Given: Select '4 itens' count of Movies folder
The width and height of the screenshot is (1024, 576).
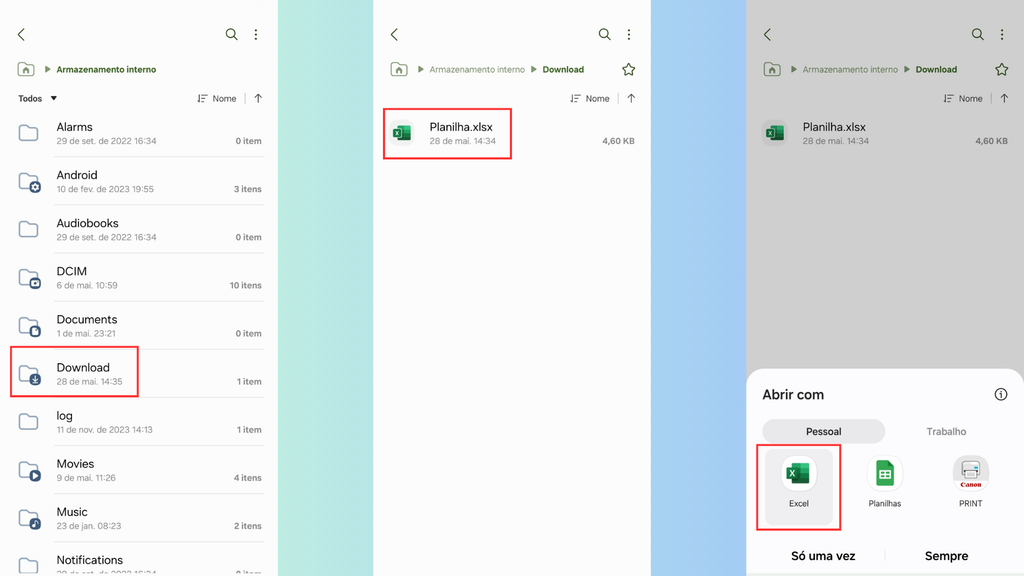Looking at the screenshot, I should 248,478.
